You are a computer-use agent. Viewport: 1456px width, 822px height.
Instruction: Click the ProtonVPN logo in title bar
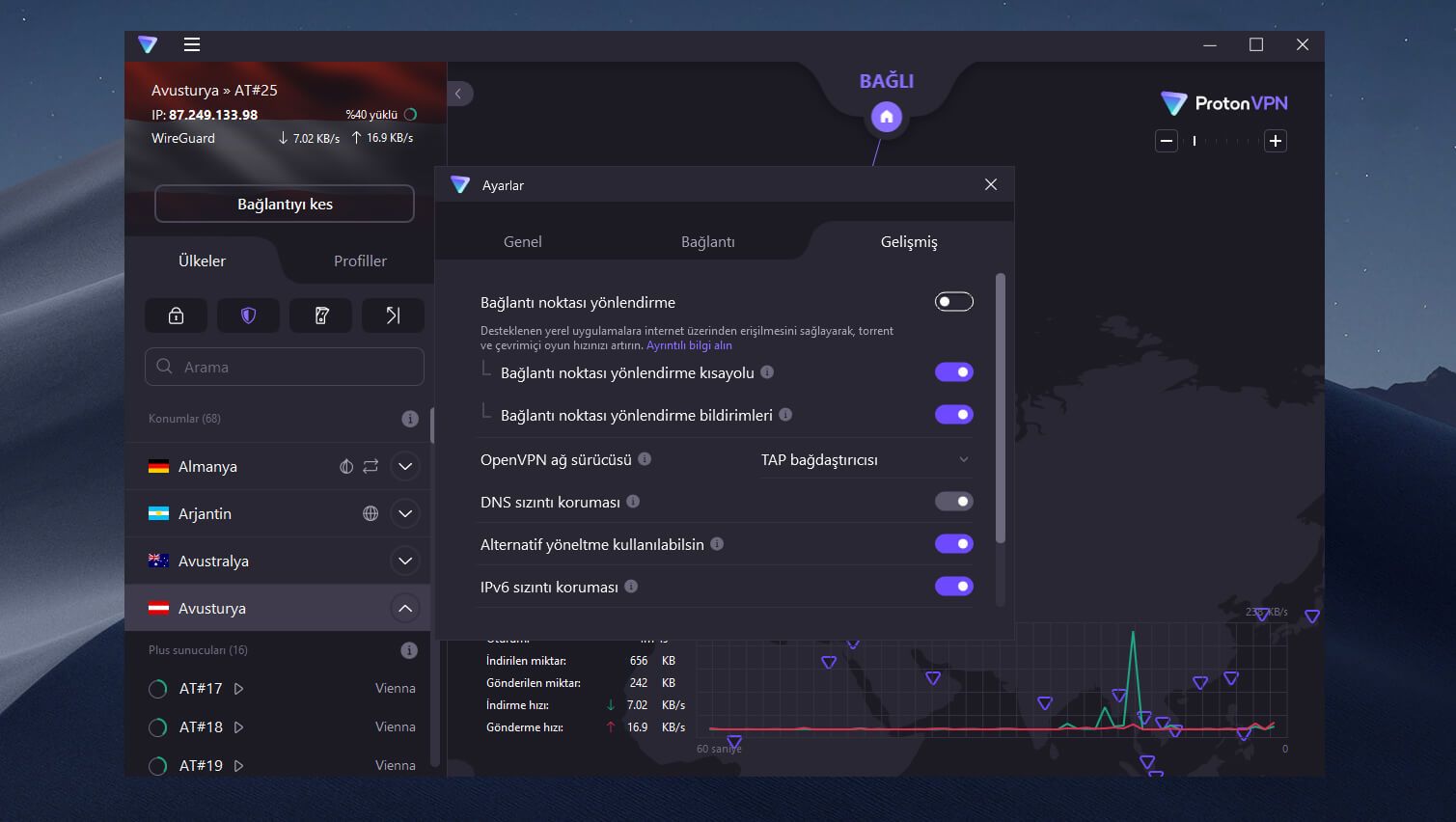point(147,44)
